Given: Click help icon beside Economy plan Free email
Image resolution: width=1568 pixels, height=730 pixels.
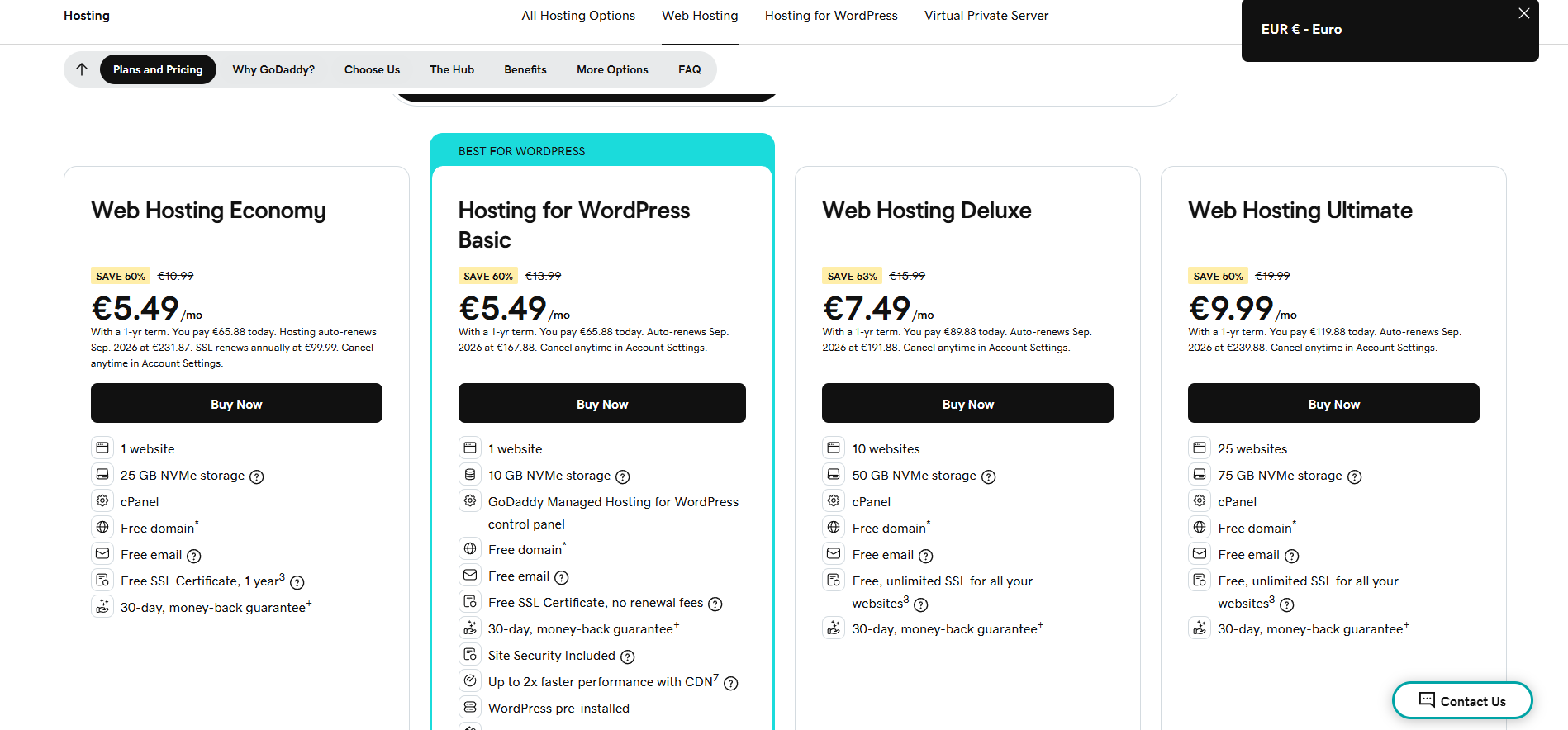Looking at the screenshot, I should [x=194, y=556].
